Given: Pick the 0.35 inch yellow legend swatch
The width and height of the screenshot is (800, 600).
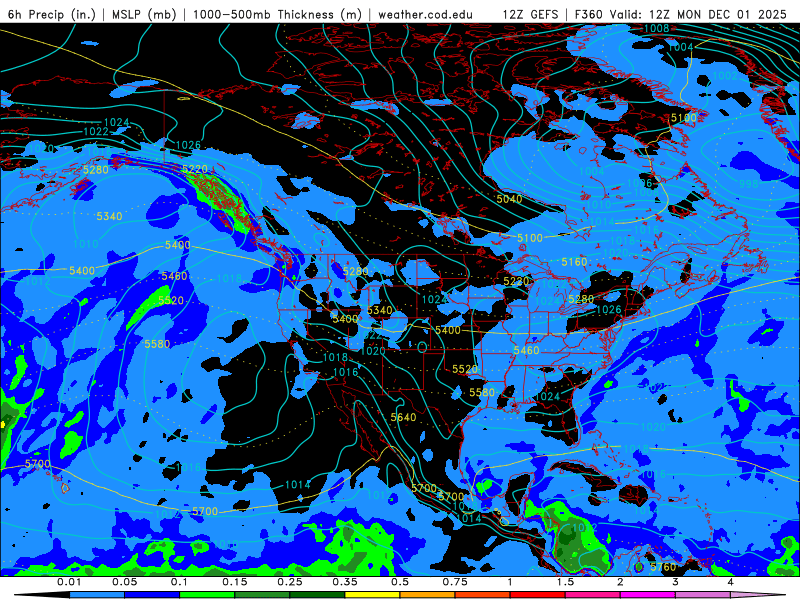Looking at the screenshot, I should [372, 595].
